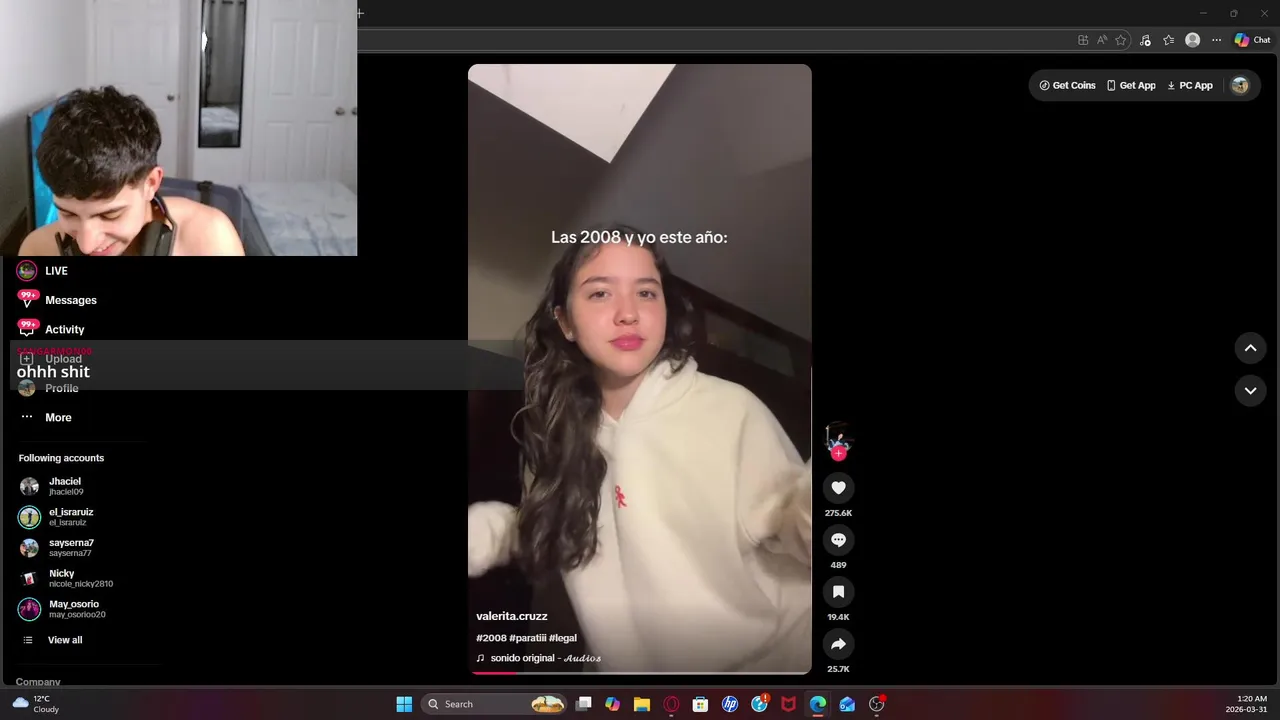Click the video to pause playback
This screenshot has height=720, width=1280.
click(x=640, y=370)
